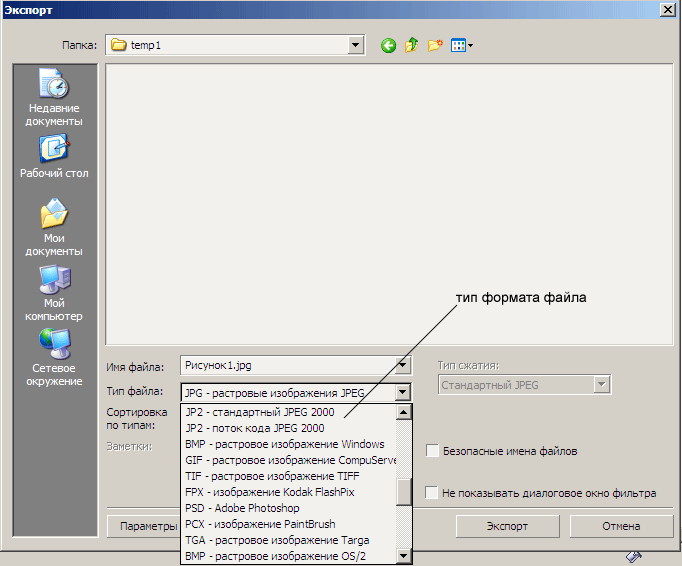Select JP2 - поток кода JPEG 2000
682x566 pixels.
tap(288, 428)
